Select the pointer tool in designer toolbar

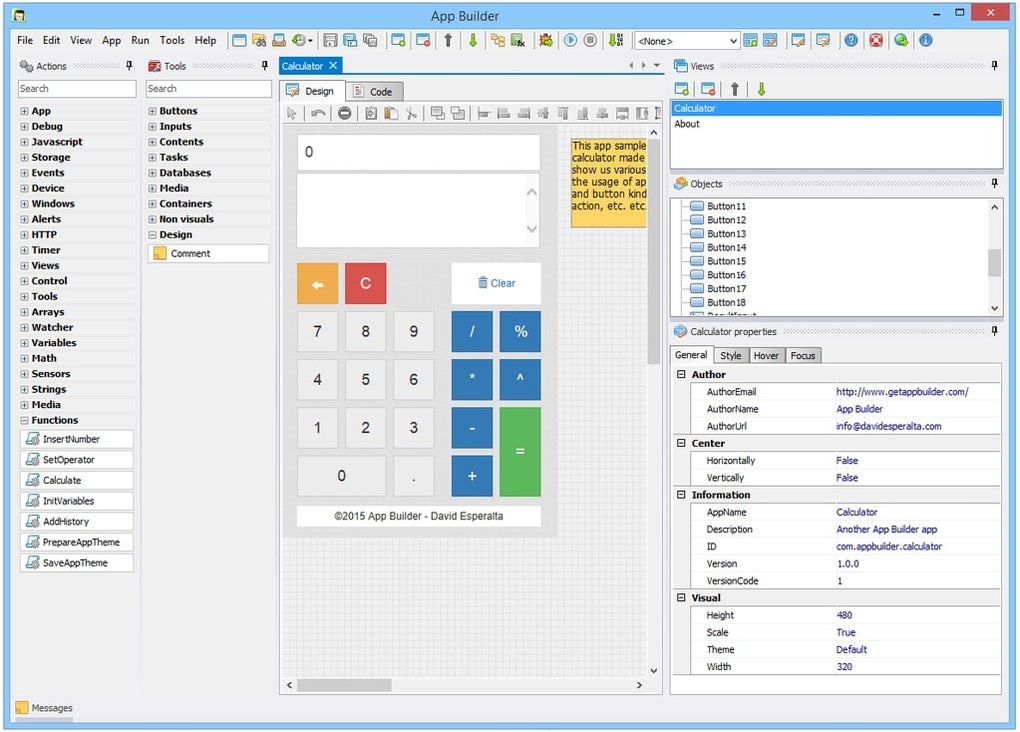(x=293, y=113)
